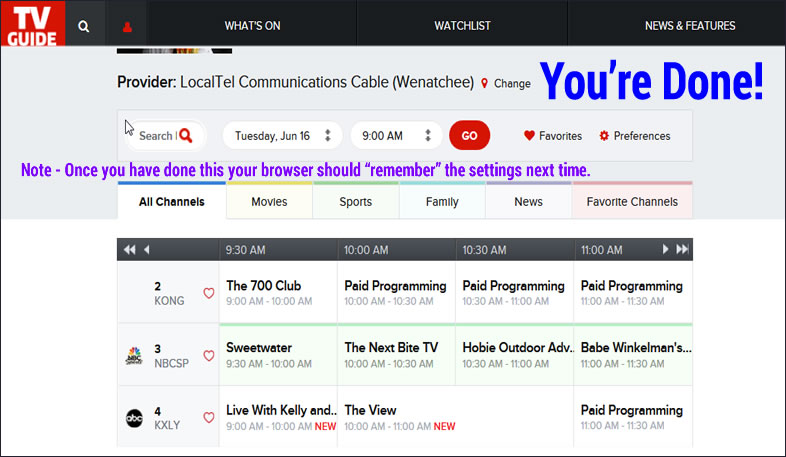Select the All Channels tab
786x457 pixels.
tap(172, 201)
